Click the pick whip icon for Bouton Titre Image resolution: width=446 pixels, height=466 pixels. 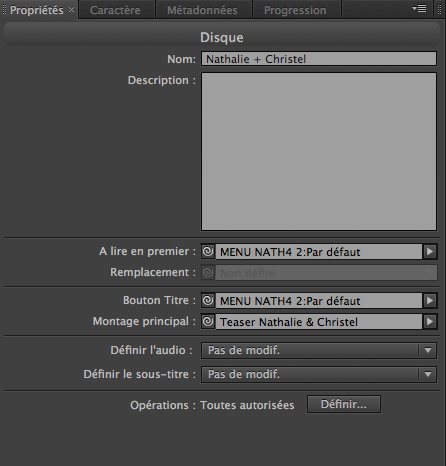coord(208,300)
